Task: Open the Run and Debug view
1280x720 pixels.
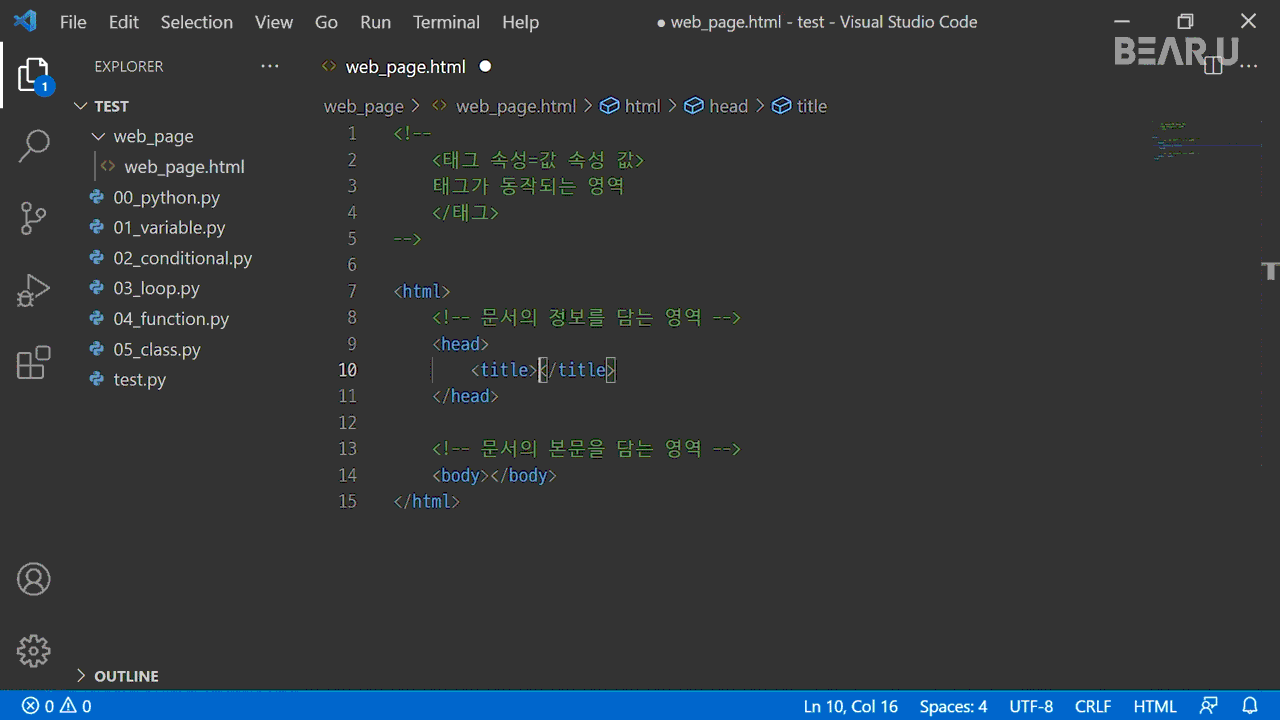Action: tap(33, 290)
